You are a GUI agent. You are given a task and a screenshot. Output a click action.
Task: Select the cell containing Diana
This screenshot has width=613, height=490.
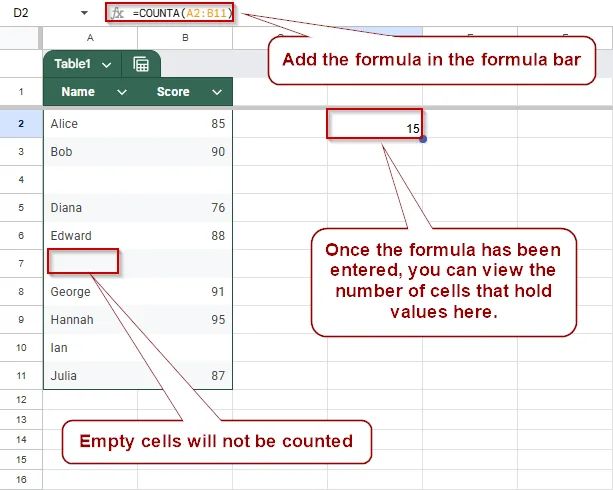click(90, 208)
